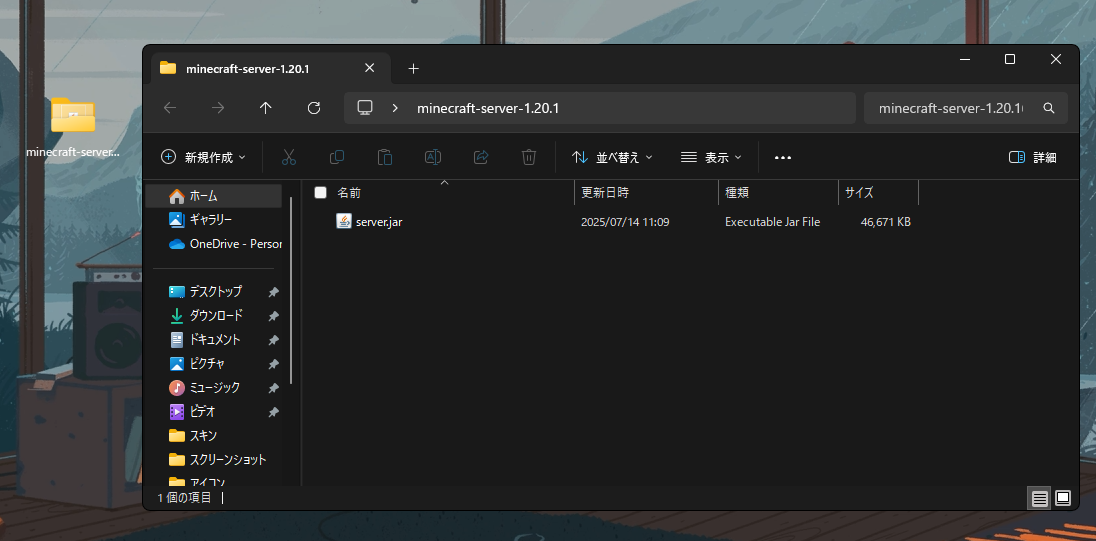1096x541 pixels.
Task: Open the three-dots more options menu
Action: point(783,157)
